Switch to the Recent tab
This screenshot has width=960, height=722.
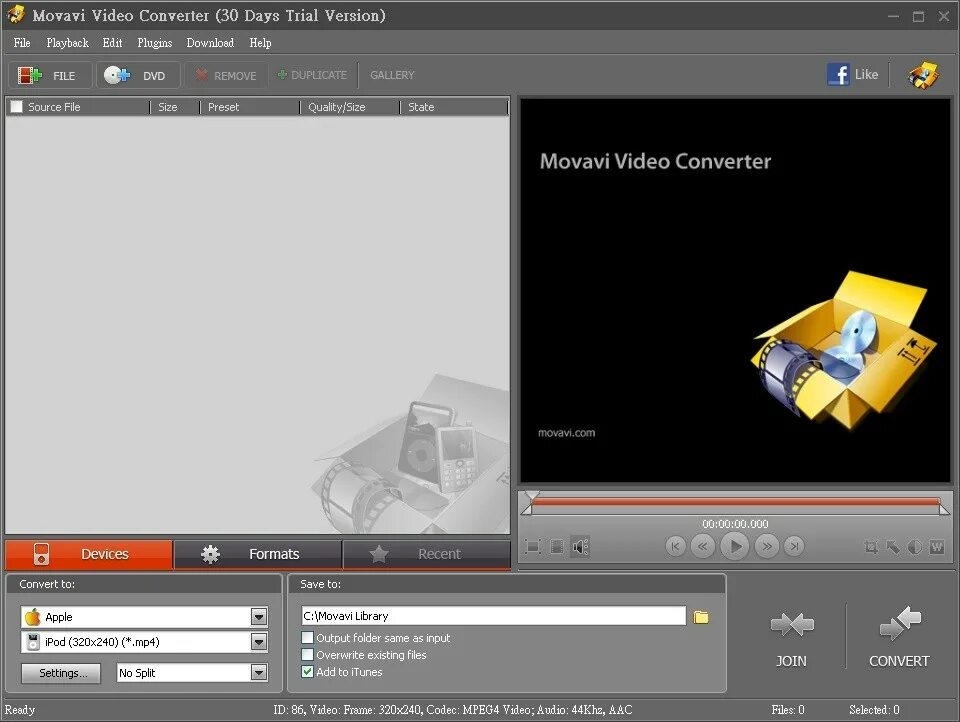point(427,554)
